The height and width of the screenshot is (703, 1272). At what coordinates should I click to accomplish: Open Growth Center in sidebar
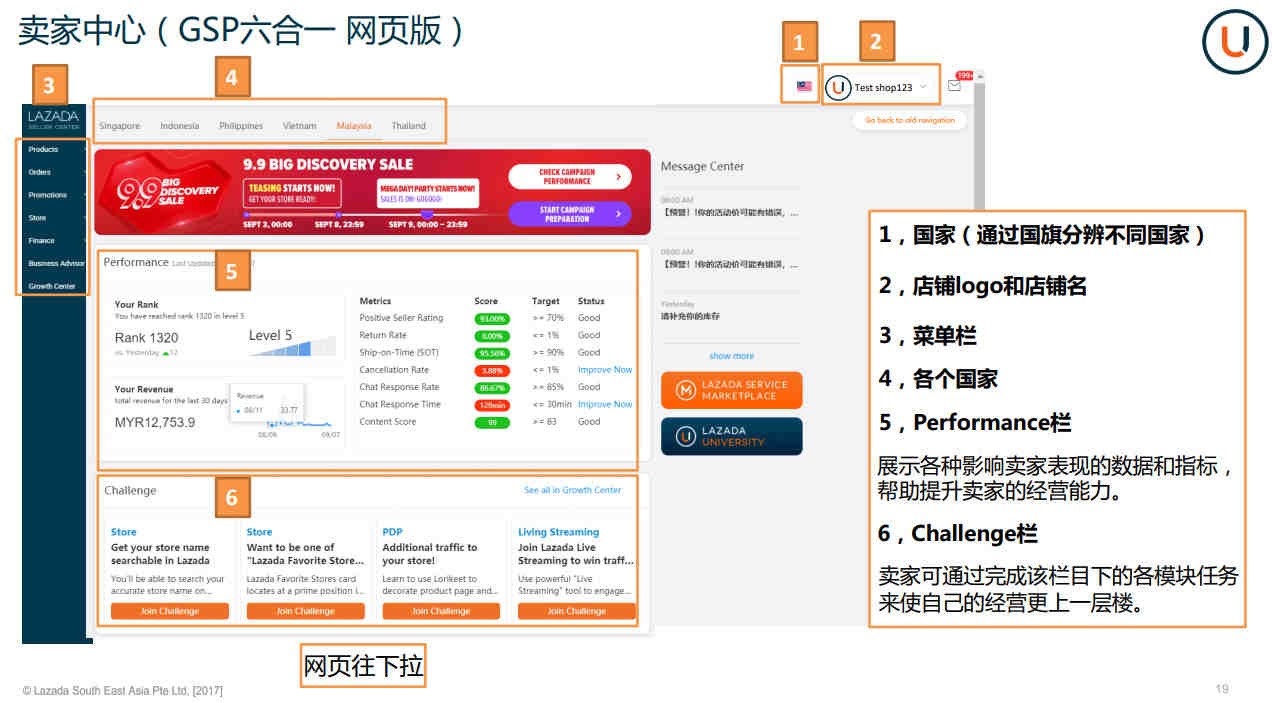52,286
